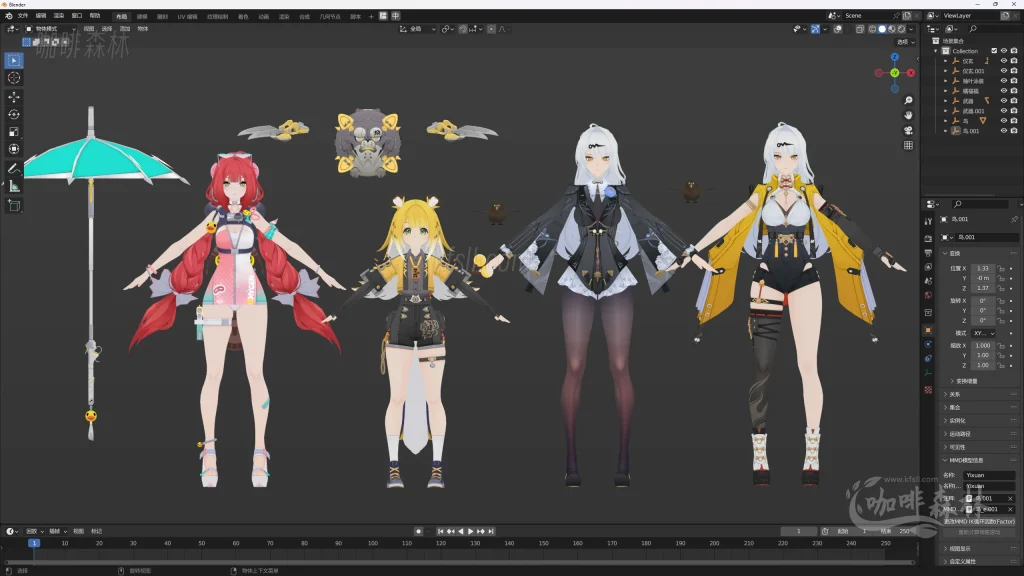Enable rendered viewport shading mode
Screen dimensions: 1024x576
[902, 29]
